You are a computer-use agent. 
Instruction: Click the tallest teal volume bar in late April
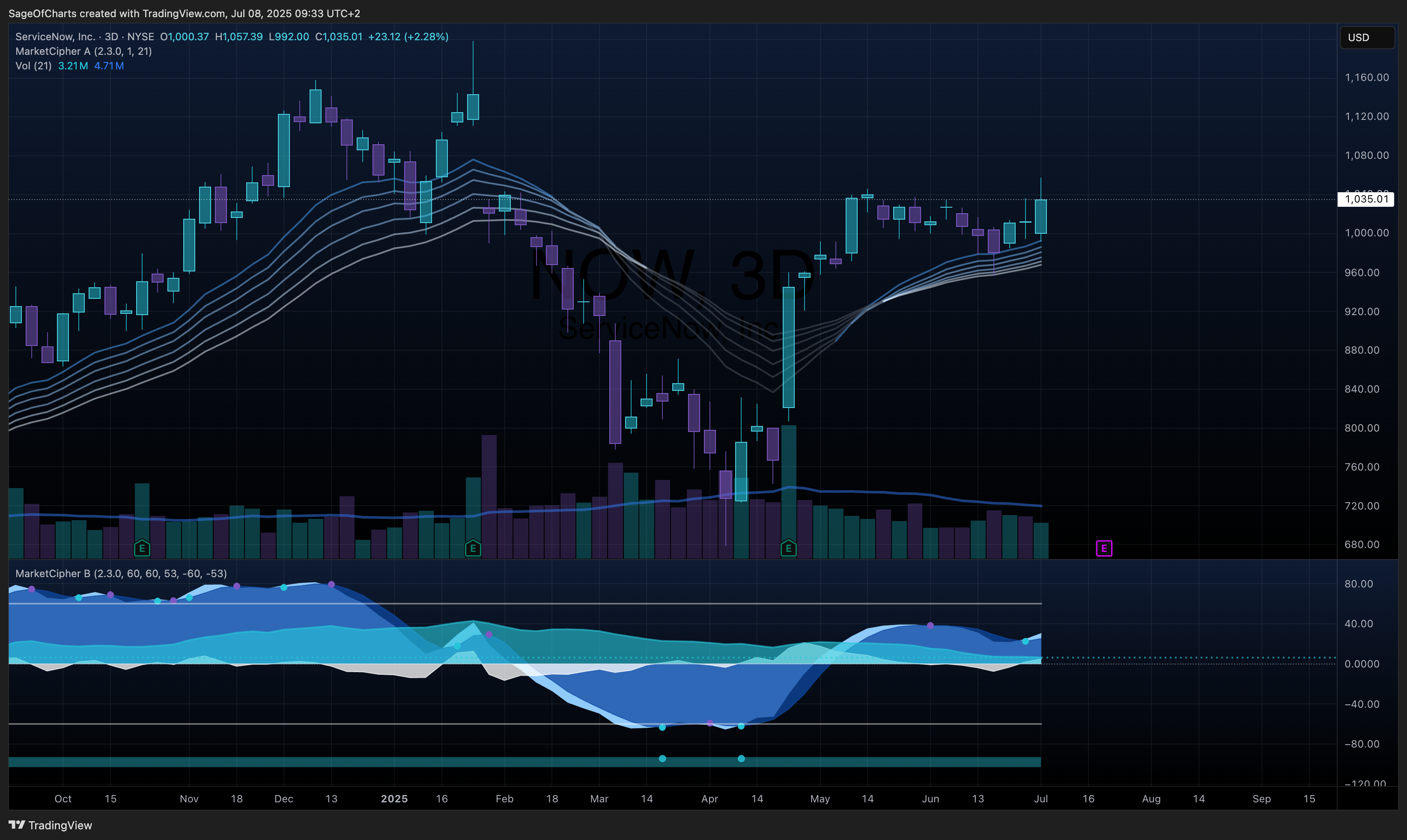click(788, 492)
